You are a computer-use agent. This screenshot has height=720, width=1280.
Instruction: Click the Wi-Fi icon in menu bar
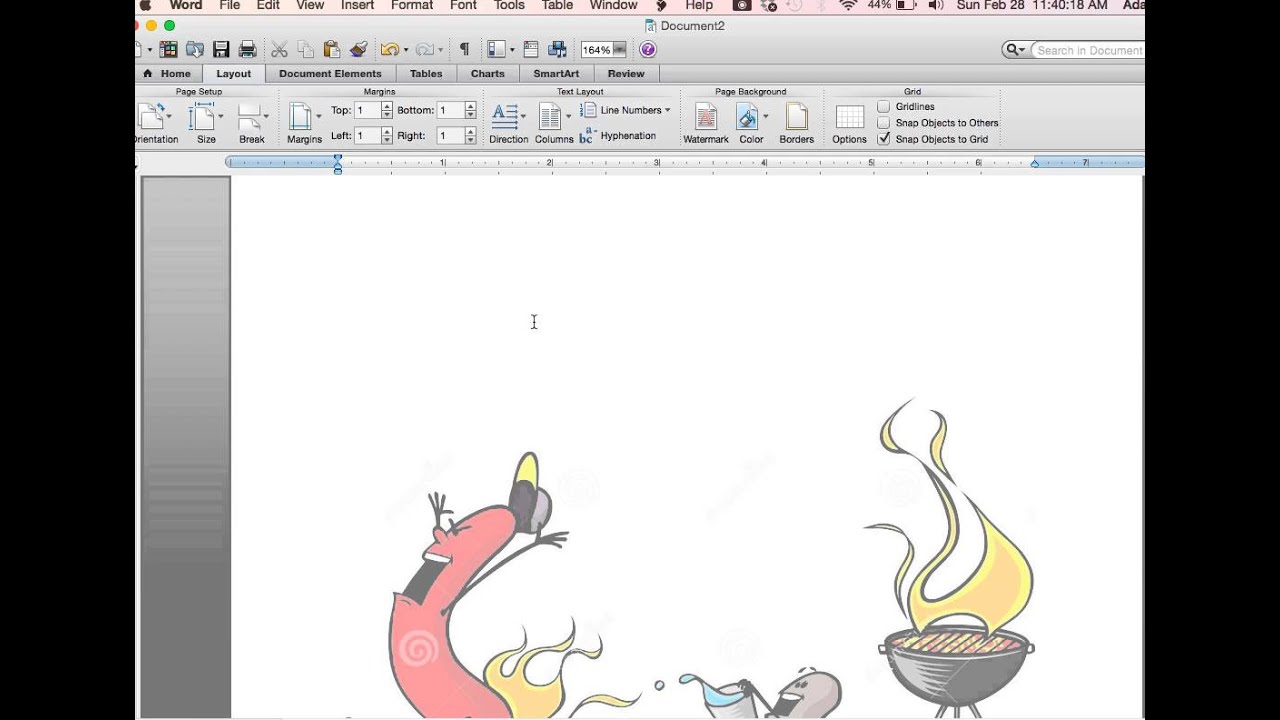coord(848,6)
